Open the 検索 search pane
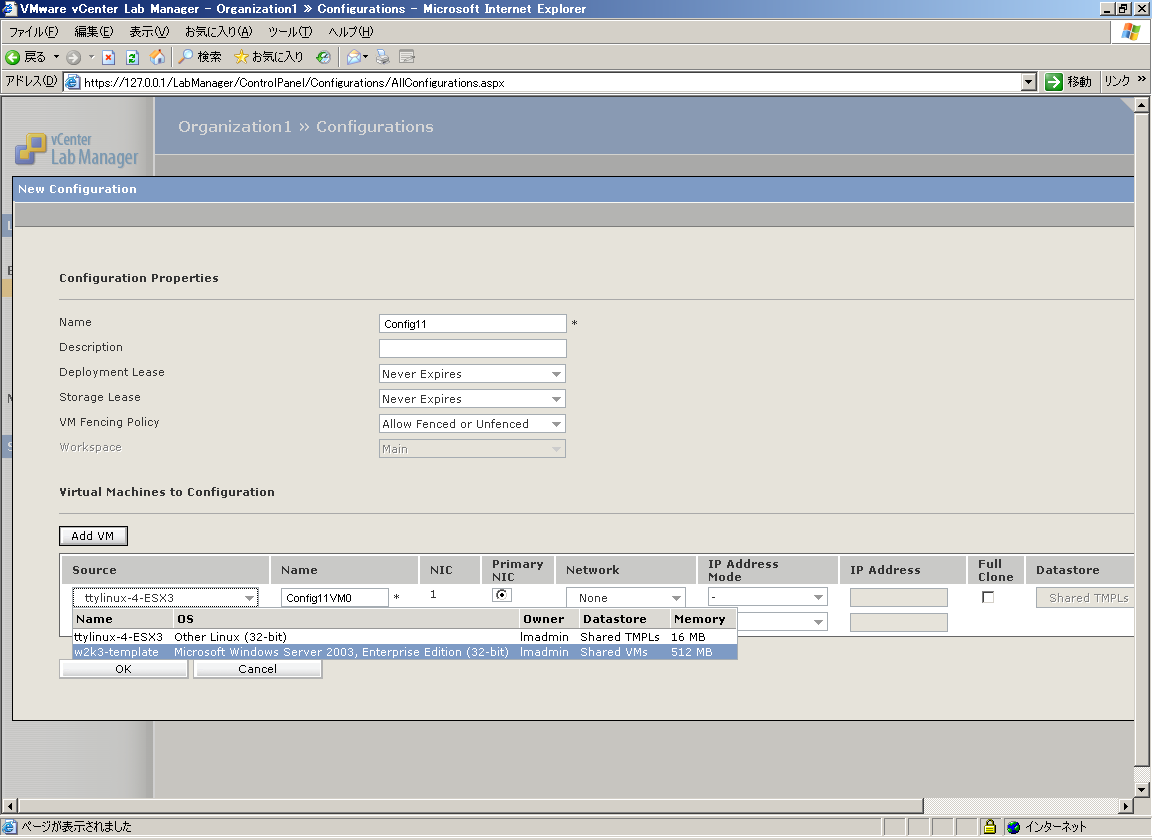 click(200, 57)
